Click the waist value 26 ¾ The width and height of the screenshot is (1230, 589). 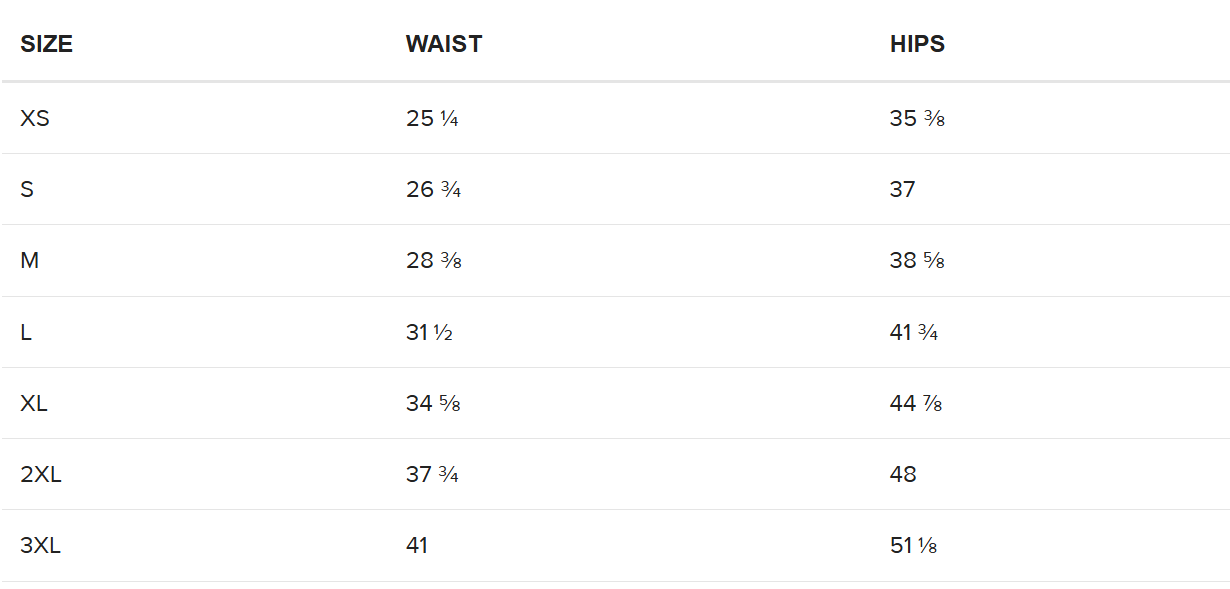[433, 189]
